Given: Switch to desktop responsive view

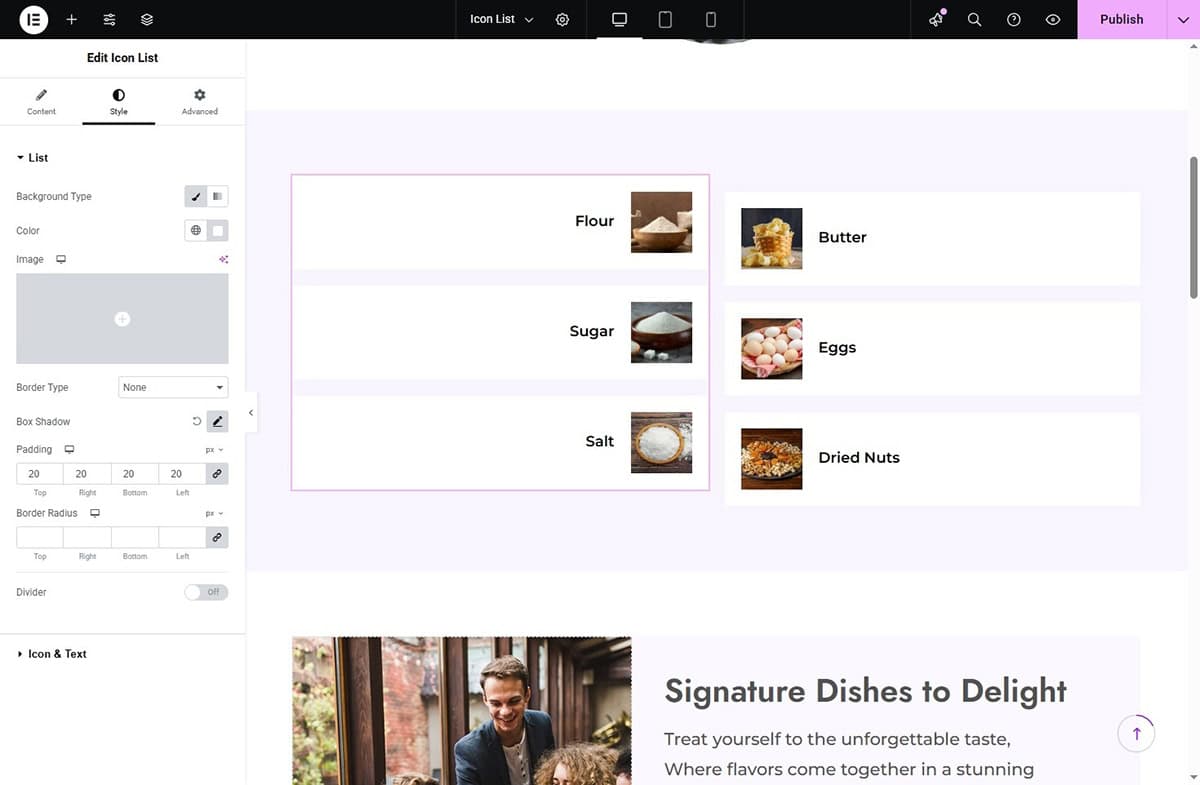Looking at the screenshot, I should point(619,19).
